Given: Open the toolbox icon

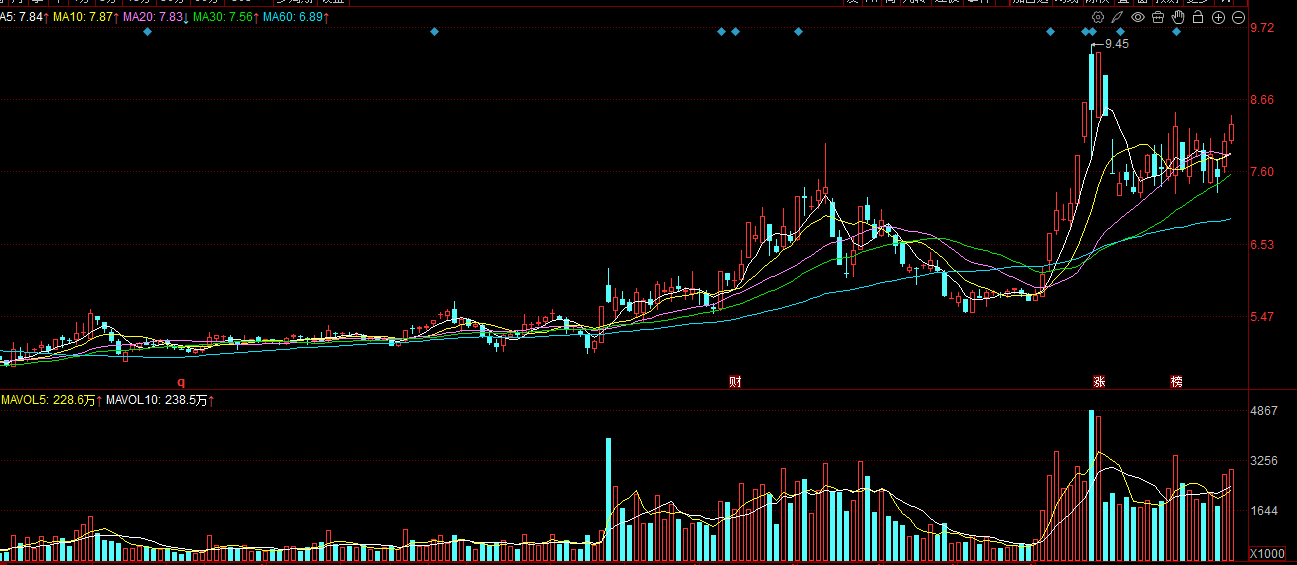Looking at the screenshot, I should (1158, 17).
